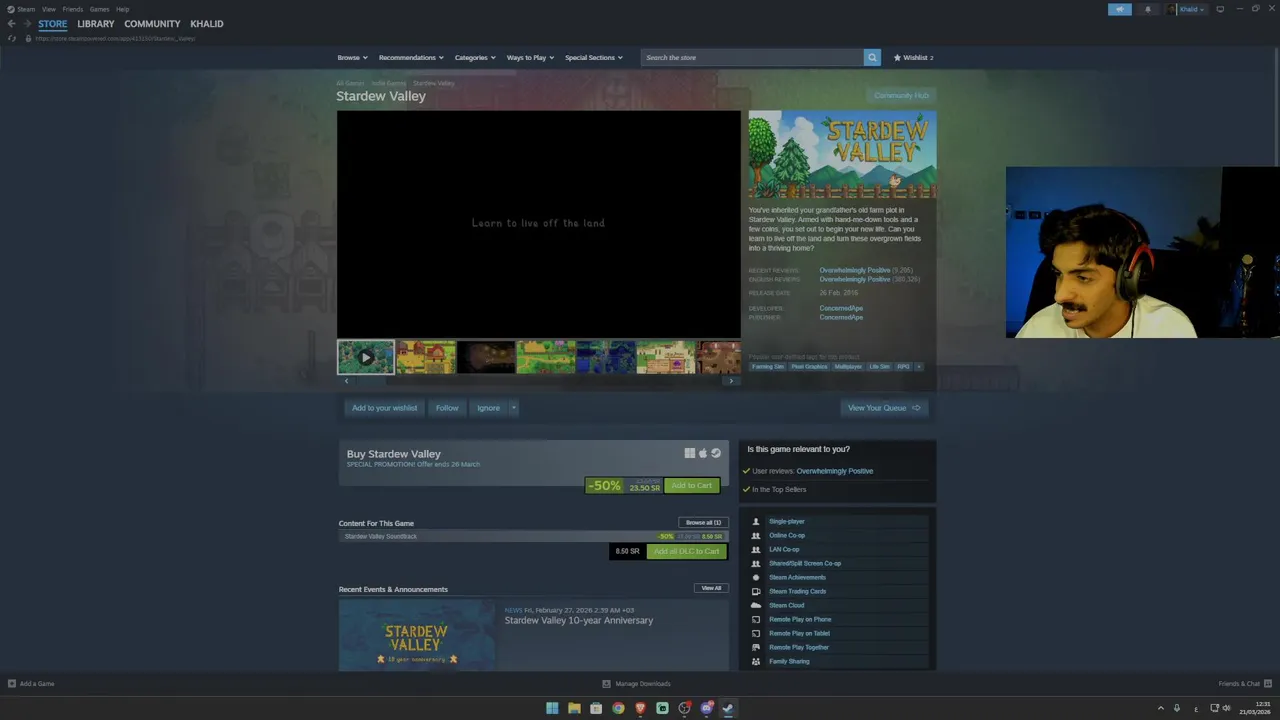The width and height of the screenshot is (1280, 720).
Task: Open the Community Hub
Action: click(901, 95)
